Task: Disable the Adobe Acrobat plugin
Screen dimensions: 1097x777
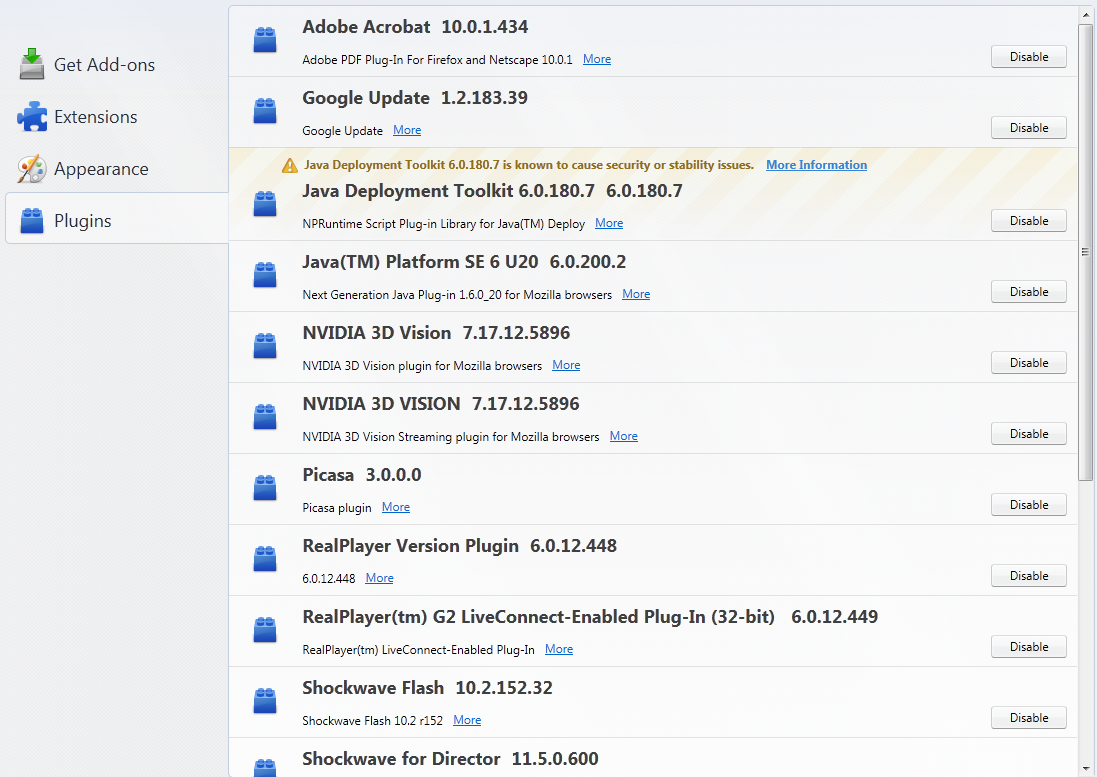Action: point(1028,57)
